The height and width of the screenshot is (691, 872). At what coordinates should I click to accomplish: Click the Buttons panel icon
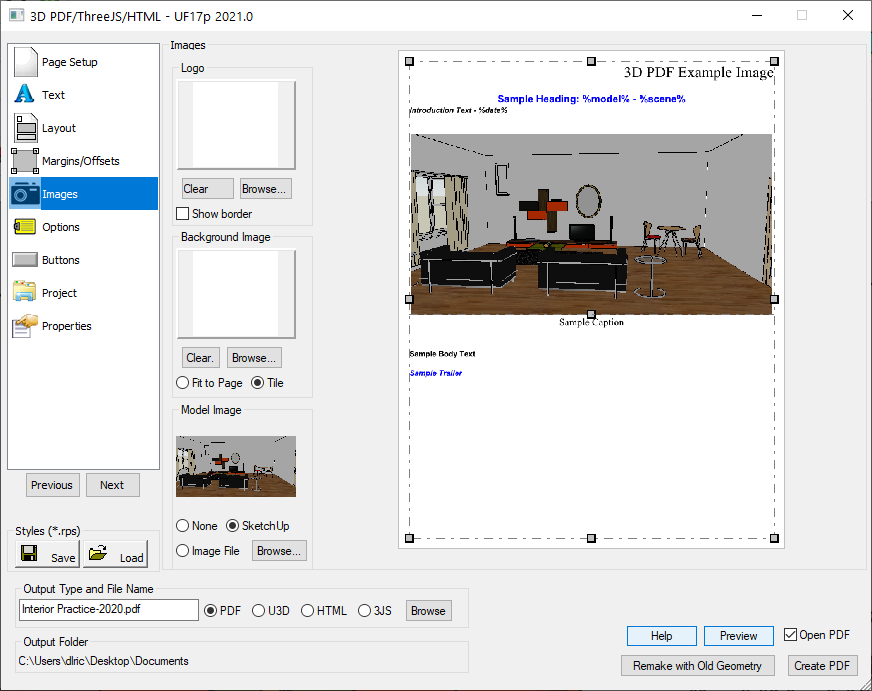click(25, 259)
